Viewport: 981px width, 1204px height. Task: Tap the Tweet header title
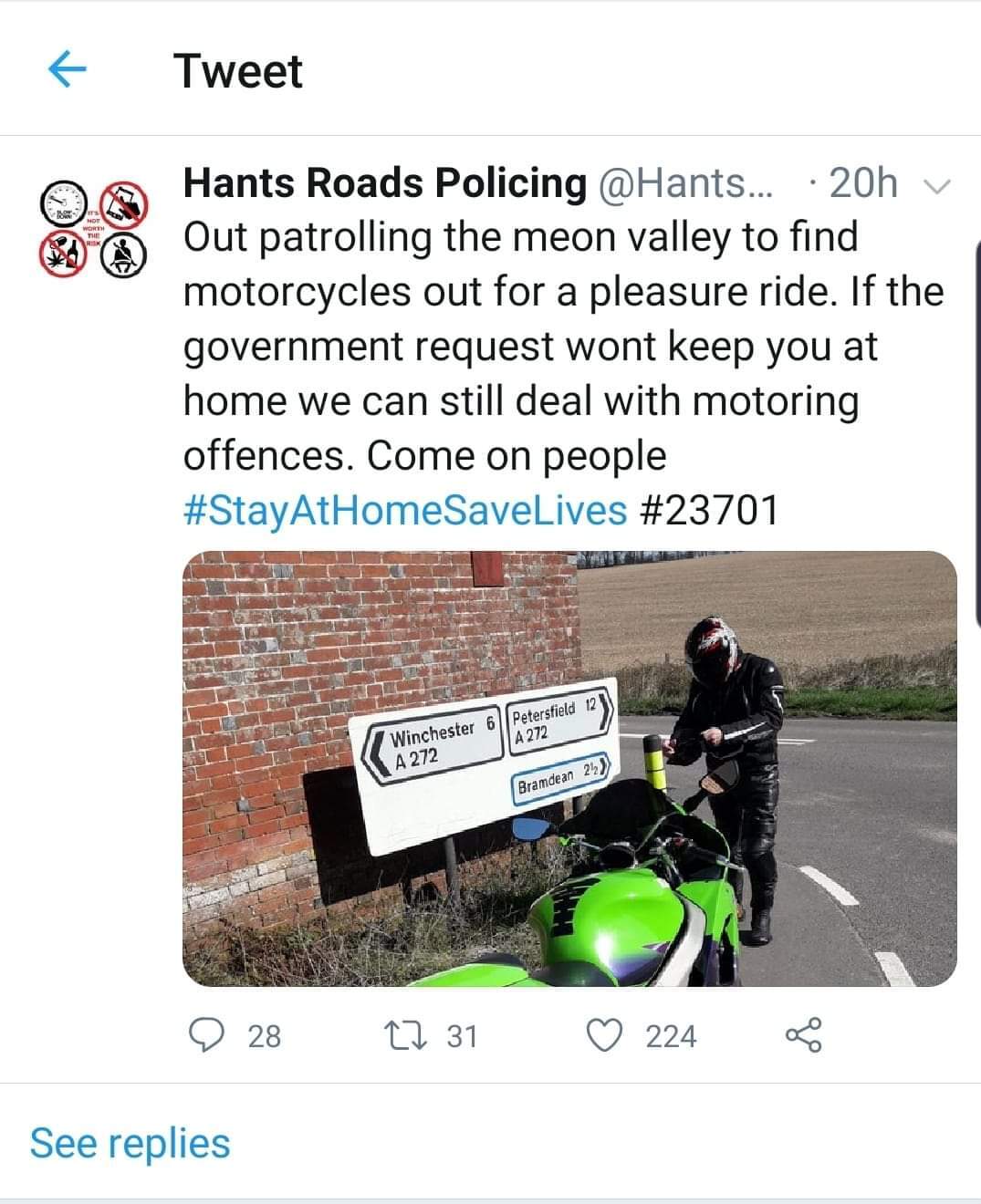[x=237, y=70]
